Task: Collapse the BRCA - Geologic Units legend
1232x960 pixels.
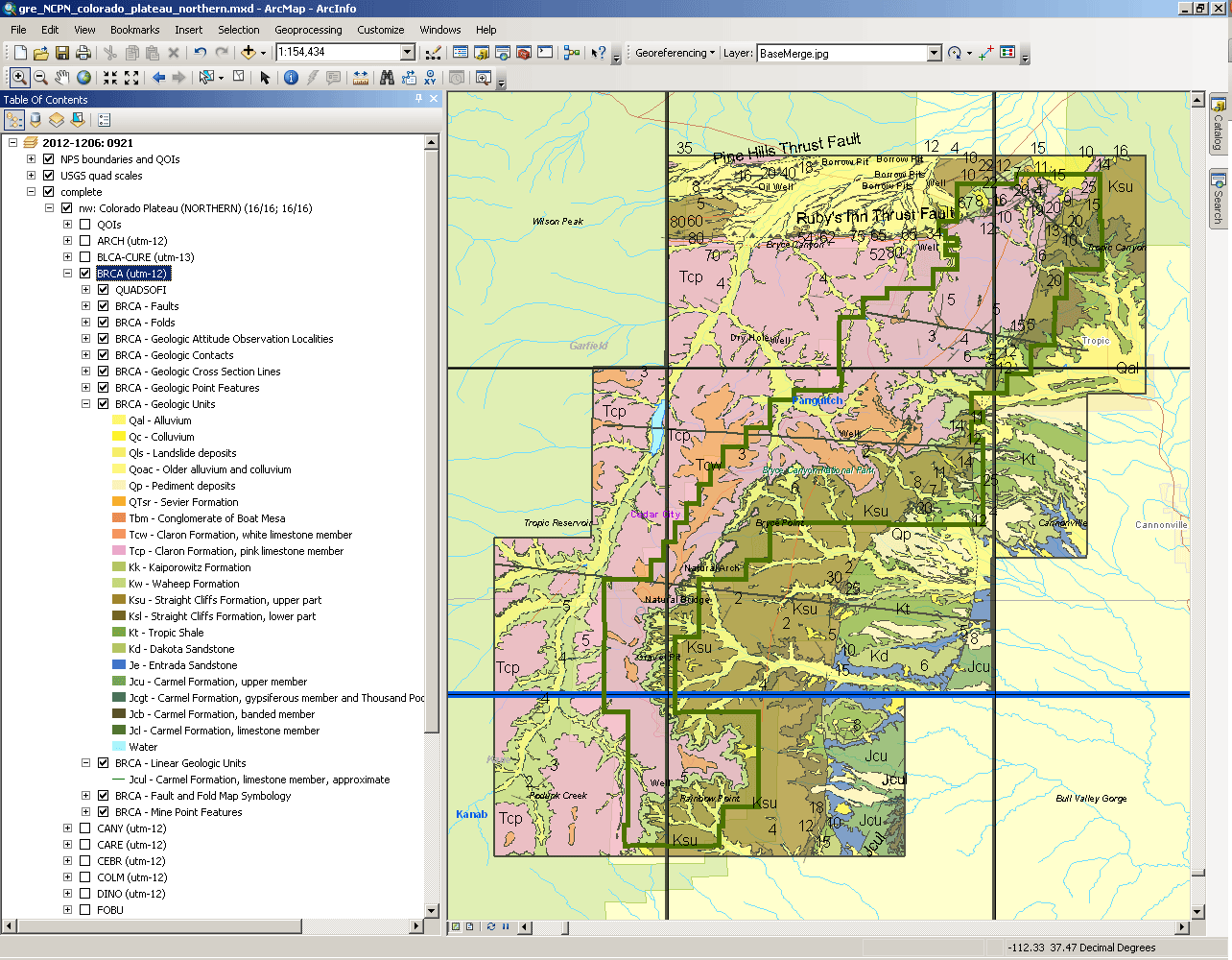Action: [85, 404]
